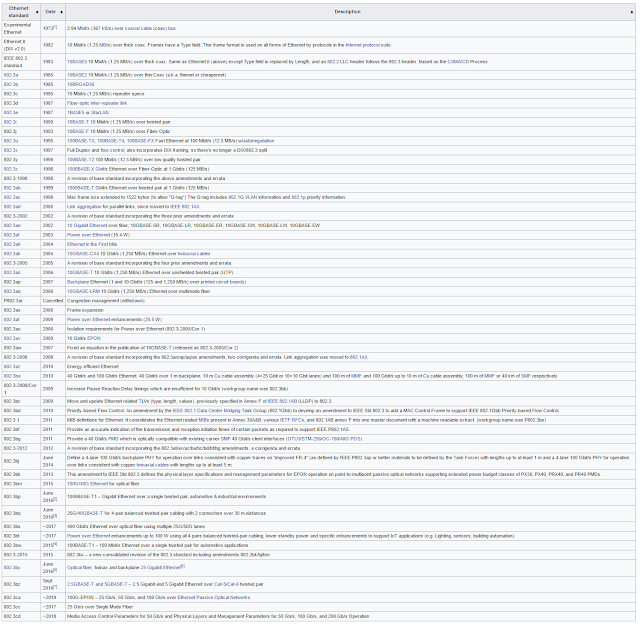Open the 25G/40GBASE-T link
Viewport: 640px width, 626px height.
coord(85,513)
